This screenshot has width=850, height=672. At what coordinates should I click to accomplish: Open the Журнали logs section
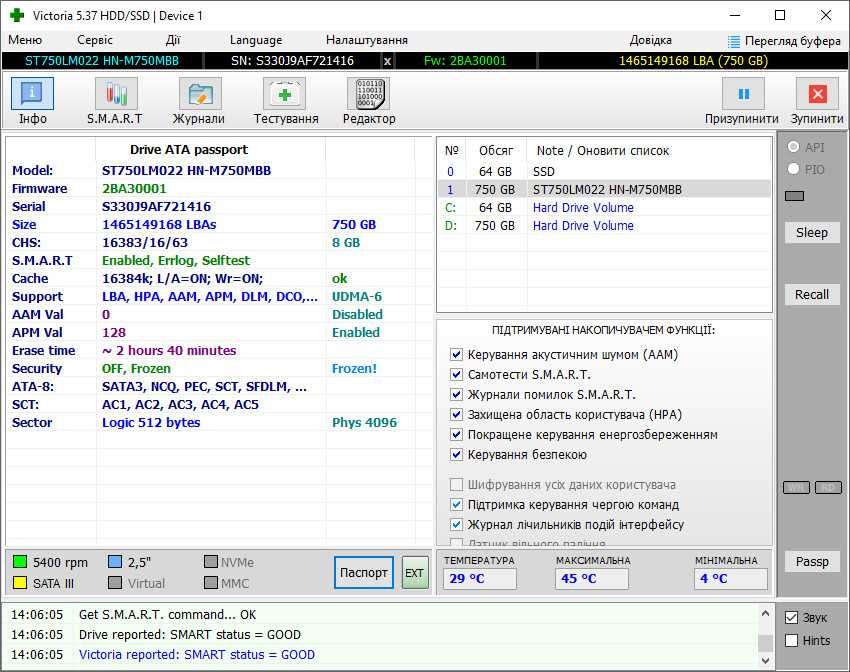click(200, 94)
